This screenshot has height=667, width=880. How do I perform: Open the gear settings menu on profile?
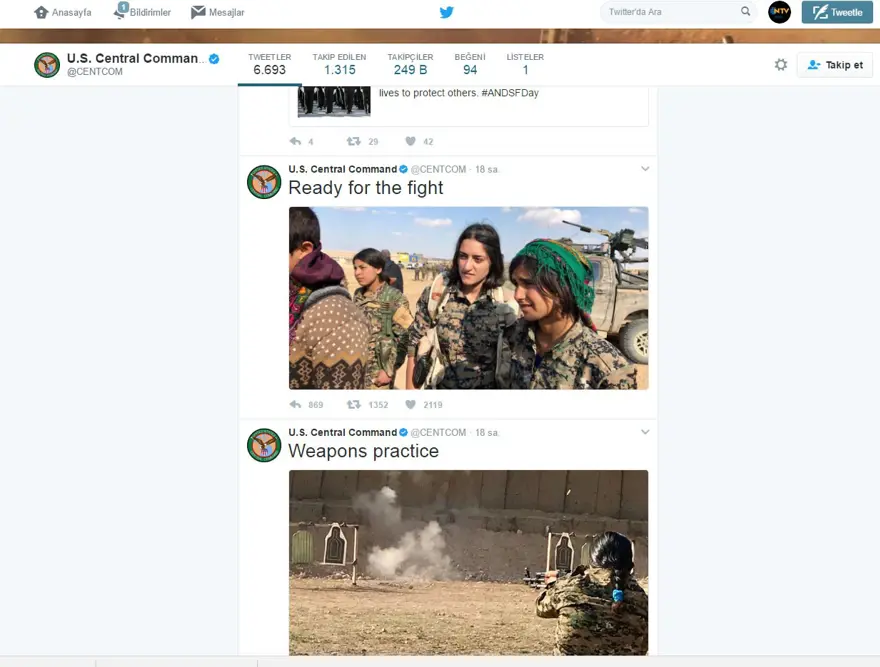point(780,65)
